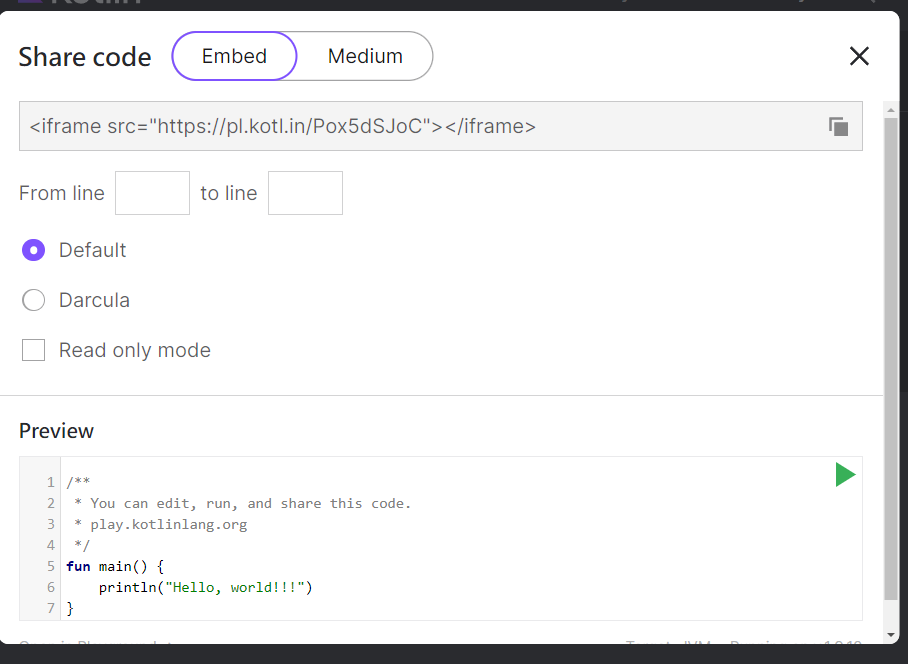This screenshot has height=664, width=908.
Task: Select the Default theme radio button
Action: 34,250
